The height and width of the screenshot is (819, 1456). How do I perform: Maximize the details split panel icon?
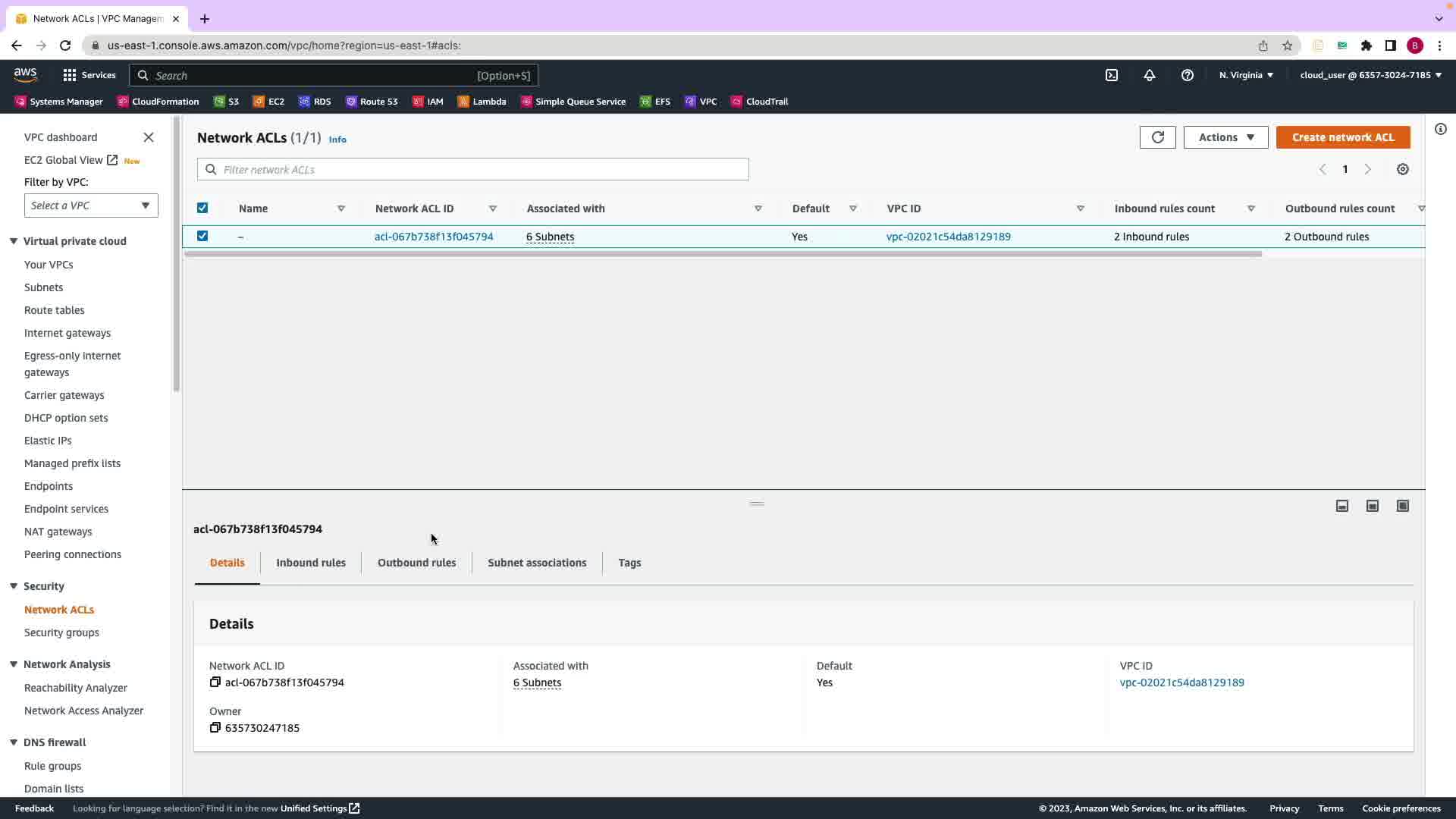pos(1403,506)
